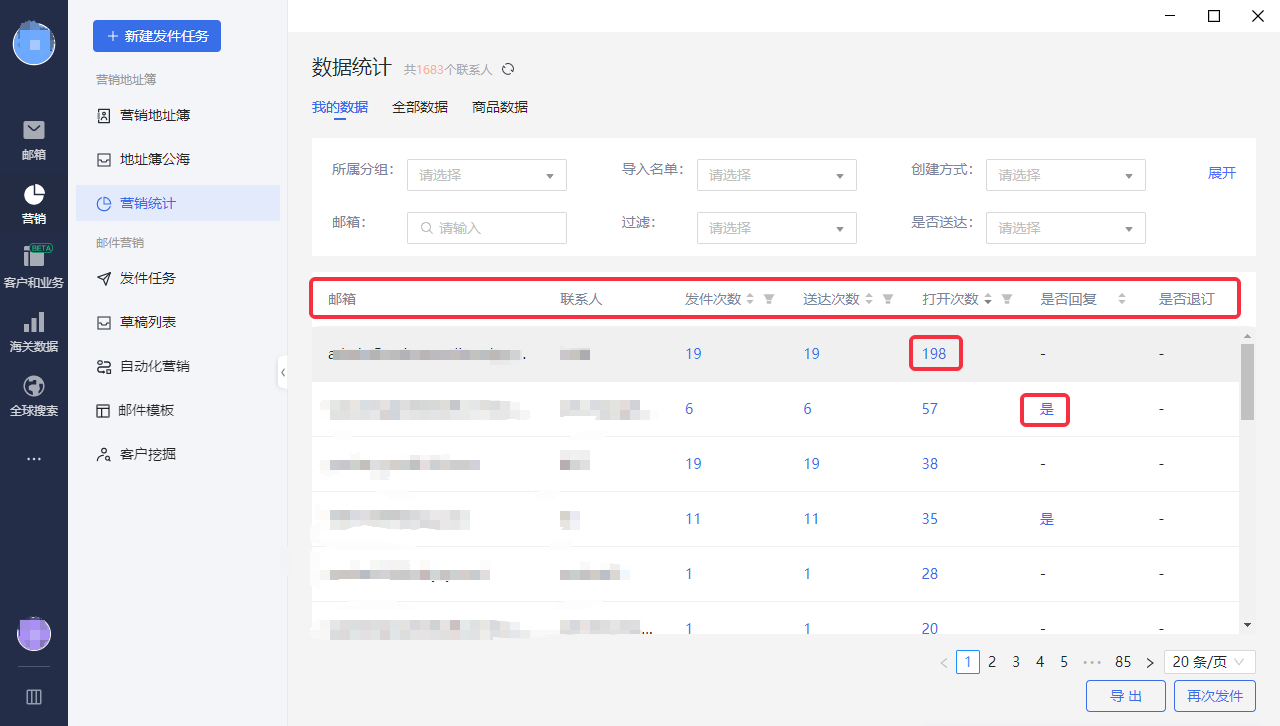
Task: Open 客户和业务 BETA icon
Action: (34, 256)
